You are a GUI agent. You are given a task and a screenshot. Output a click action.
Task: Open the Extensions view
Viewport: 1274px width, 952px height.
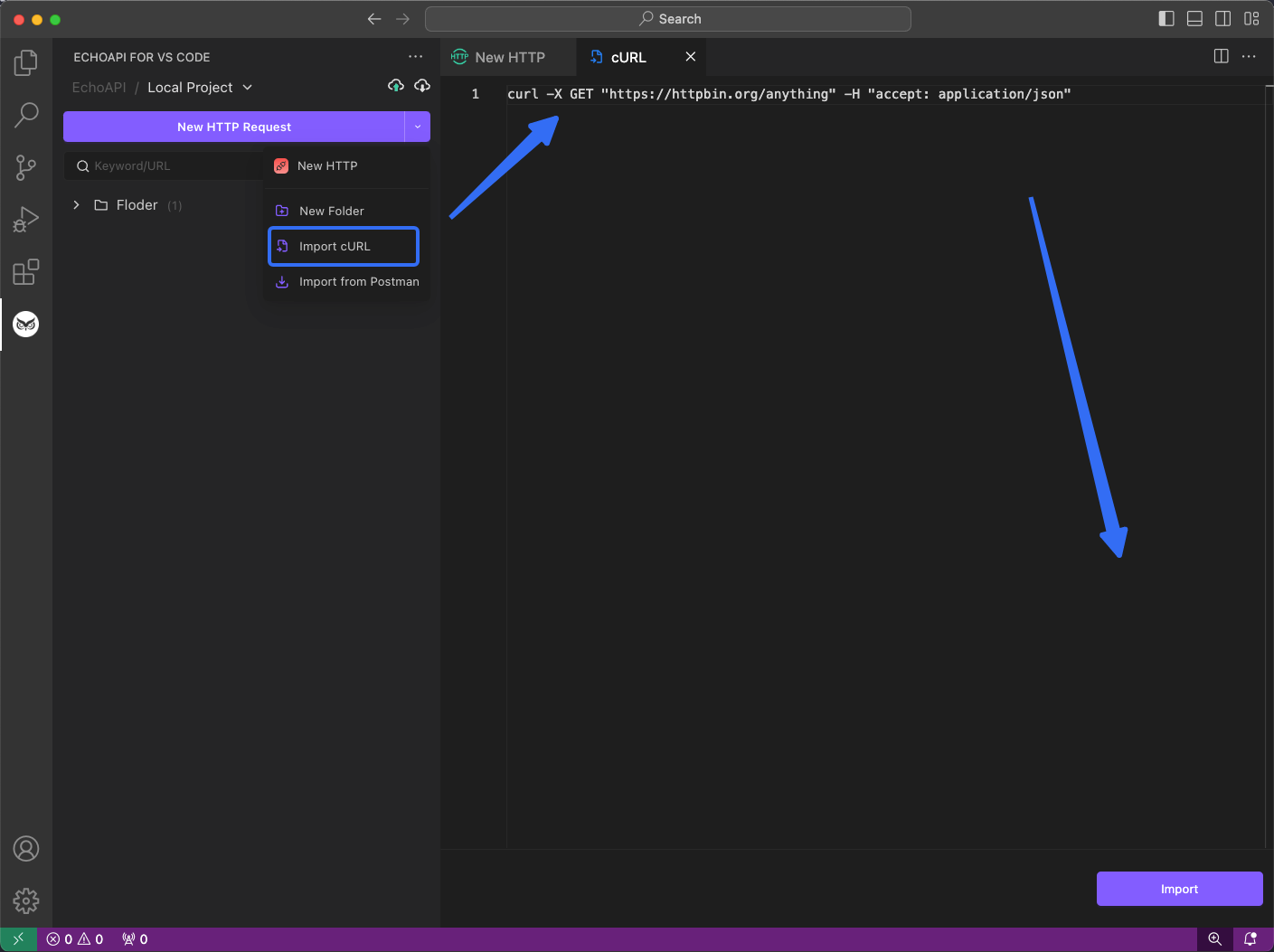[x=26, y=272]
